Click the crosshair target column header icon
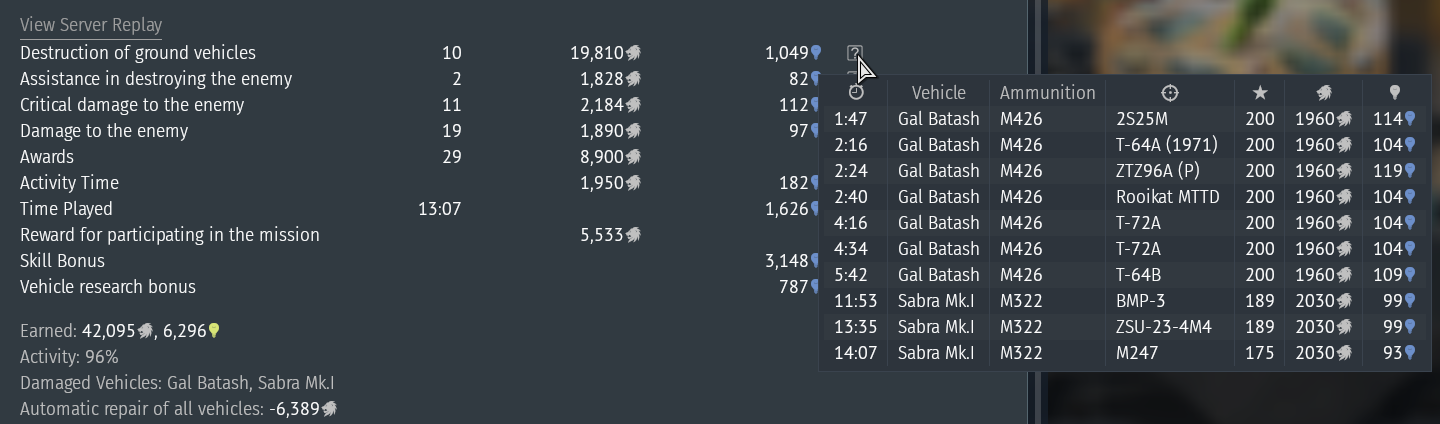1440x424 pixels. [1169, 93]
